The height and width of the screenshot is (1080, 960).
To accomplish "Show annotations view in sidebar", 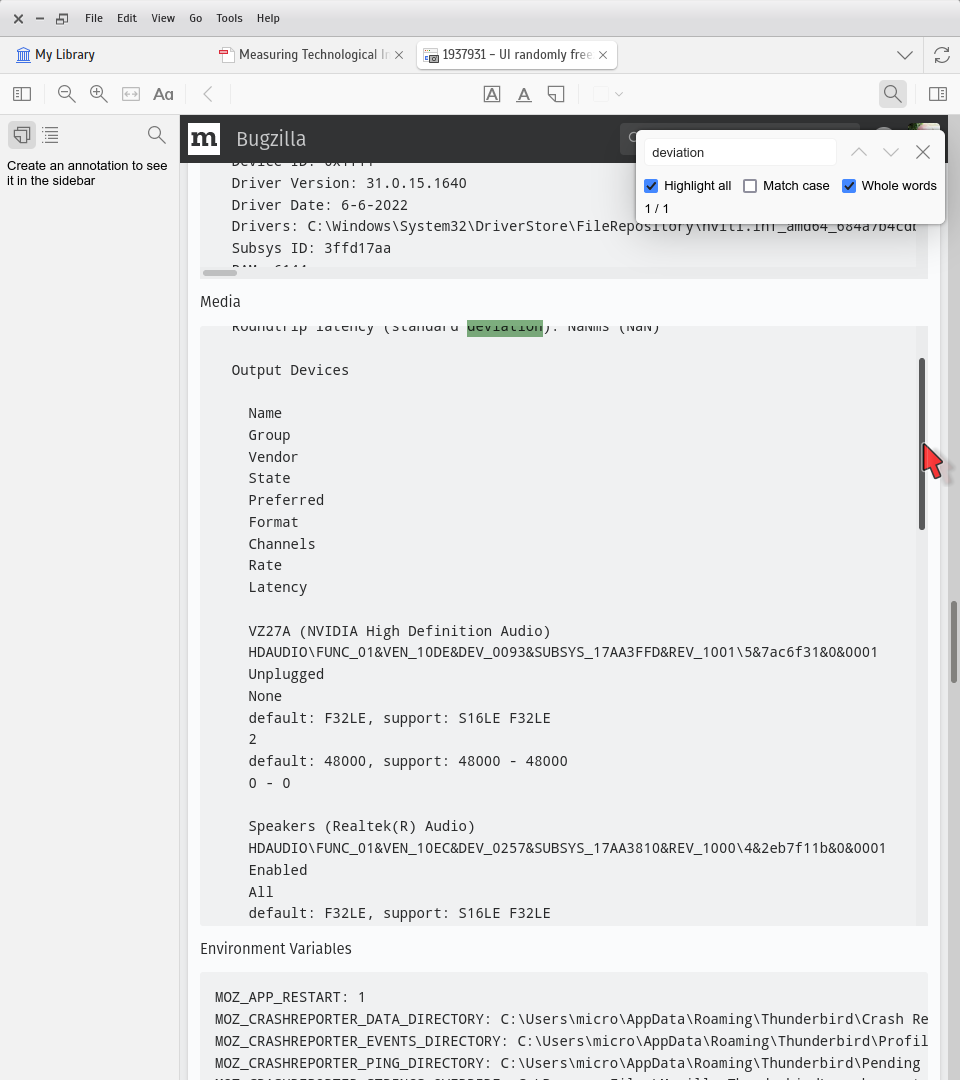I will coord(22,134).
